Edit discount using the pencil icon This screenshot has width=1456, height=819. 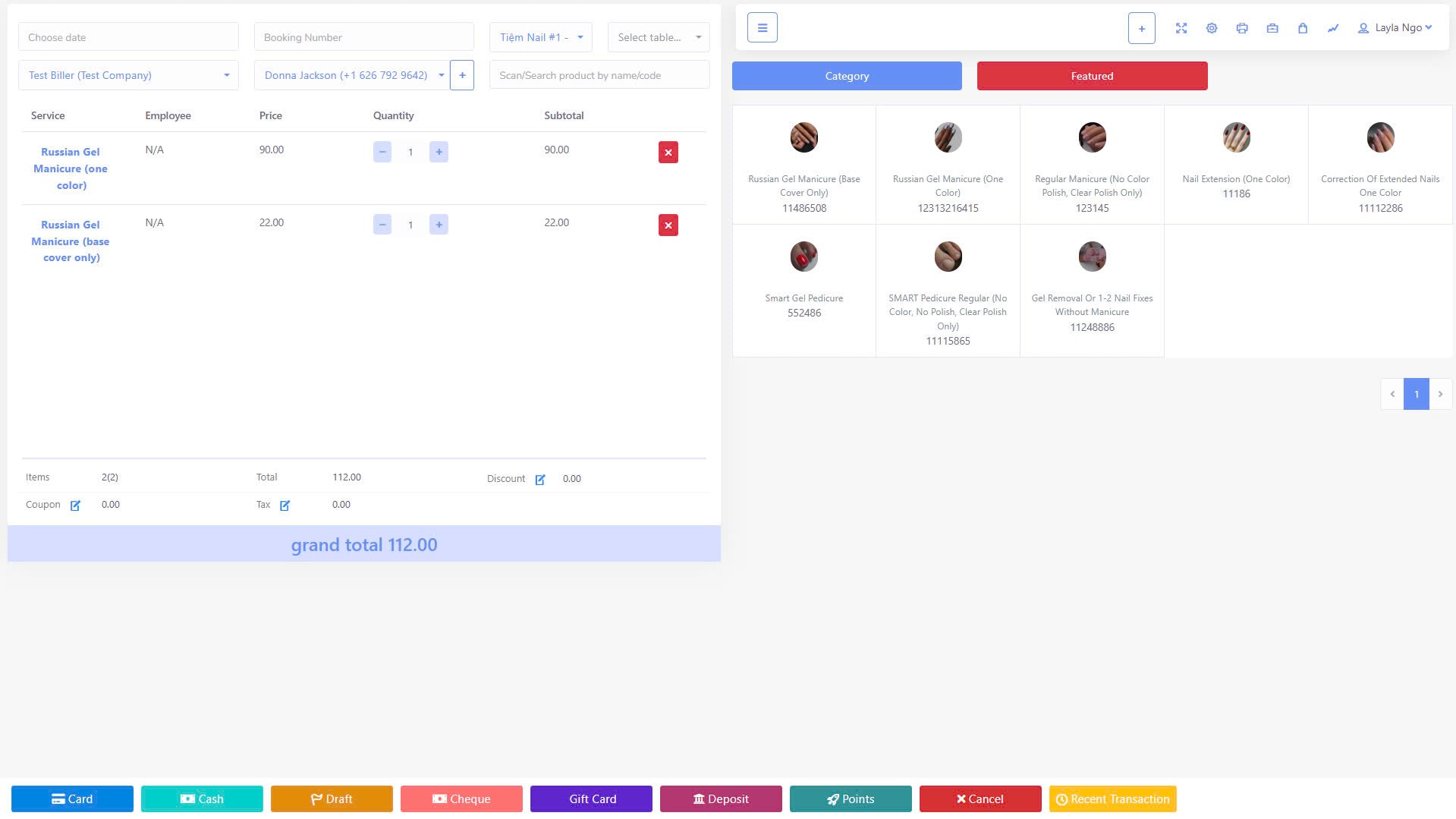coord(540,480)
